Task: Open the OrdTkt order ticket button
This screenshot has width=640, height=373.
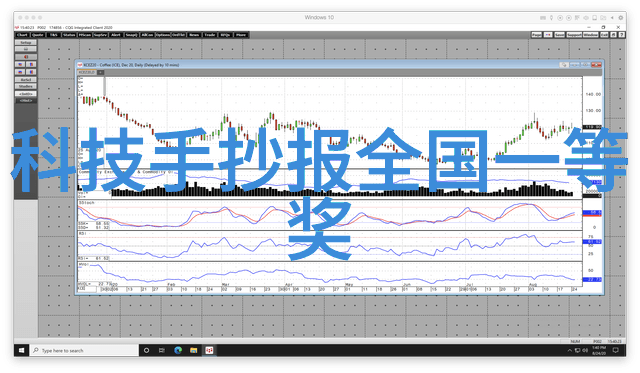Action: click(x=178, y=35)
